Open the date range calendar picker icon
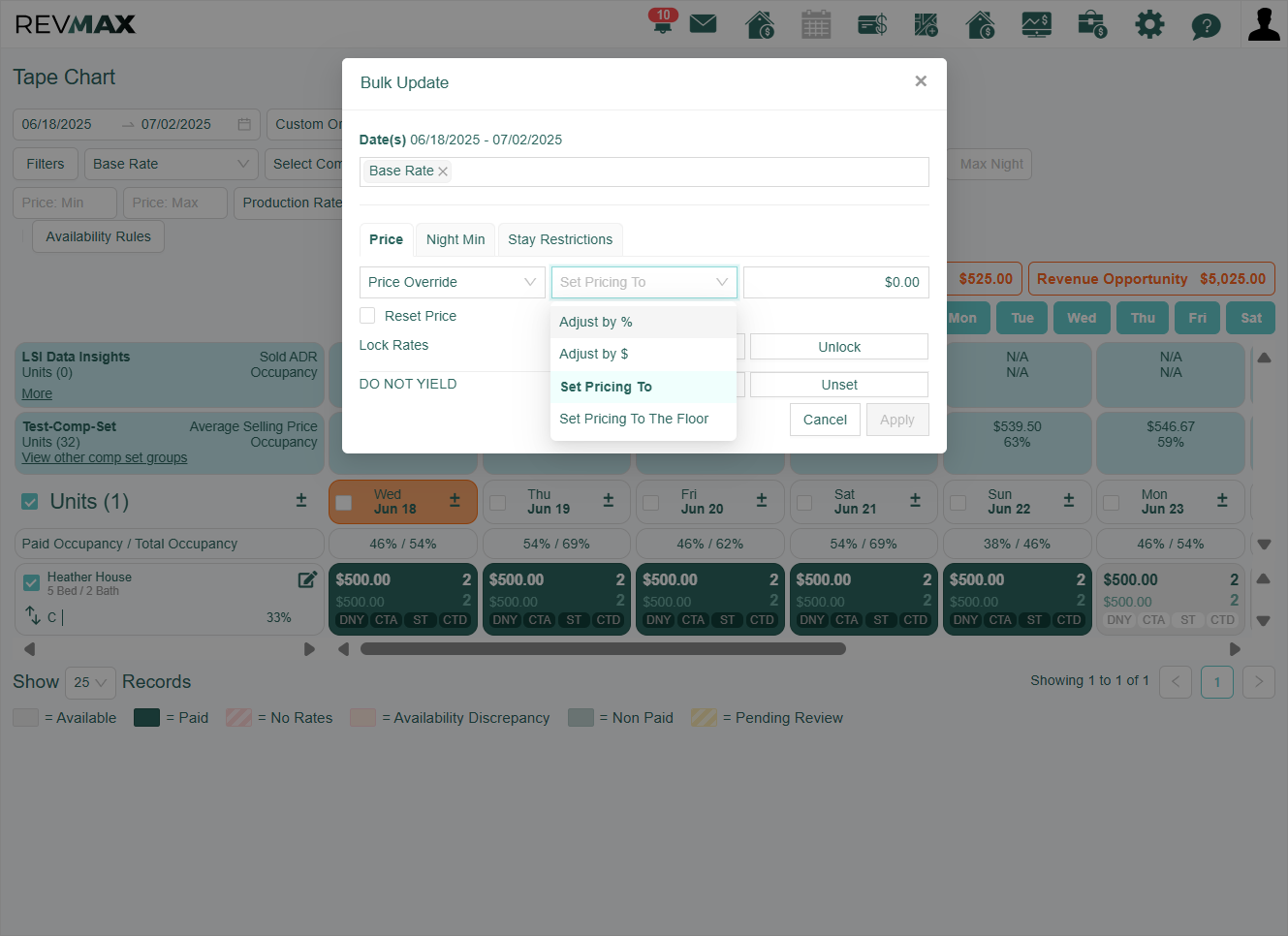This screenshot has height=936, width=1288. pos(244,124)
